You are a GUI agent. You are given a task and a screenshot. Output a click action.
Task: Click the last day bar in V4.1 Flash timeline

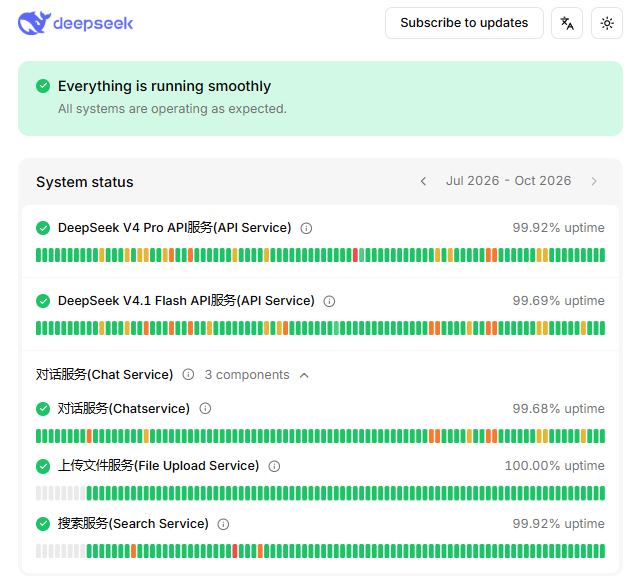(x=602, y=328)
